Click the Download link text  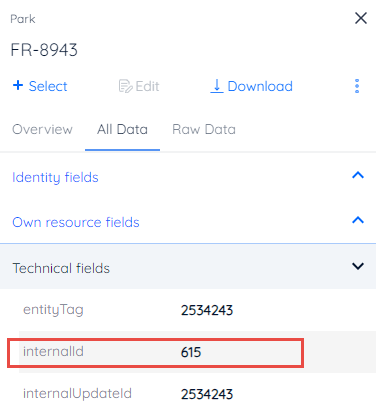tap(260, 86)
